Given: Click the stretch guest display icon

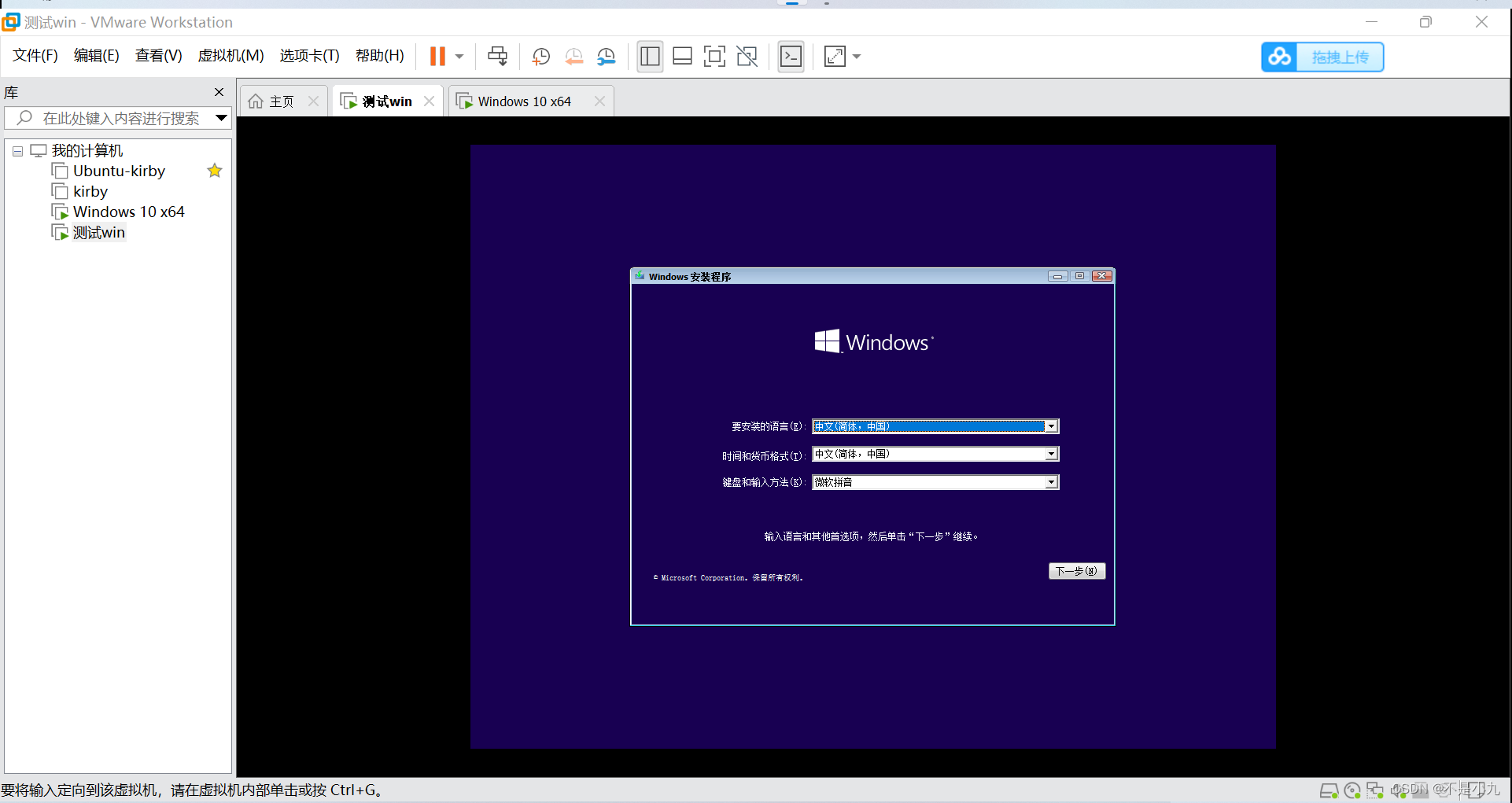Looking at the screenshot, I should (x=834, y=56).
